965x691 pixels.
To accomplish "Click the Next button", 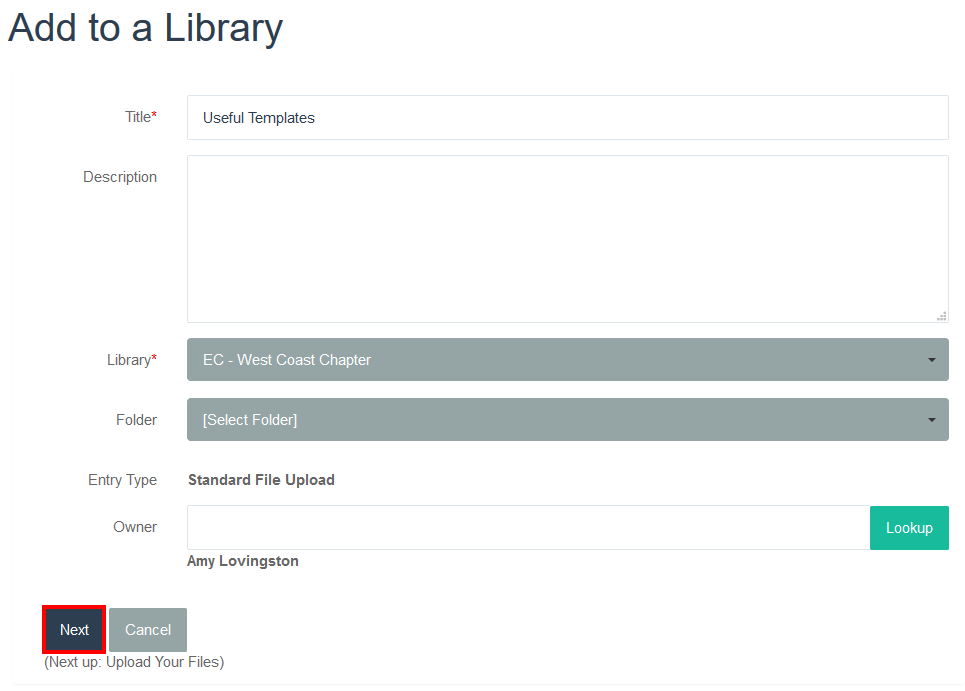I will [74, 630].
